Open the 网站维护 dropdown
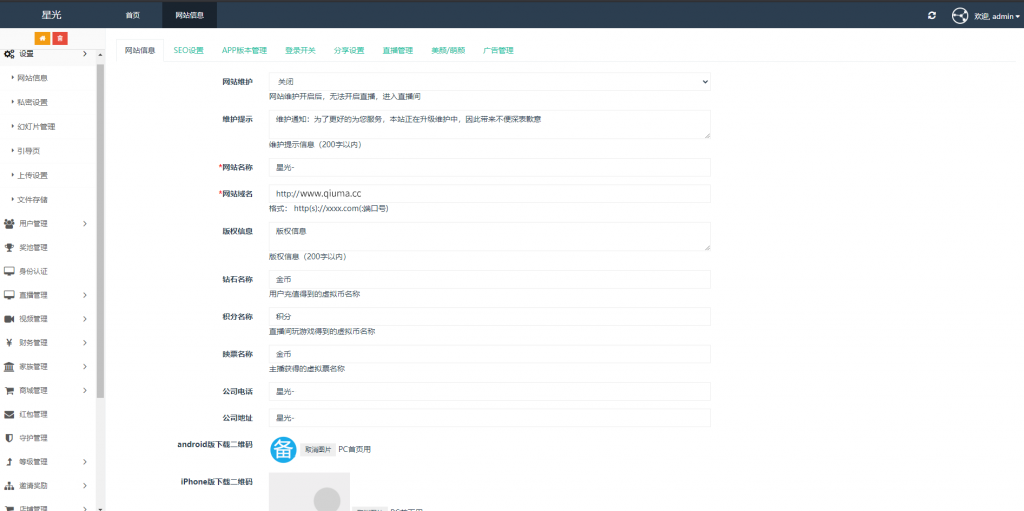The image size is (1024, 511). [489, 81]
